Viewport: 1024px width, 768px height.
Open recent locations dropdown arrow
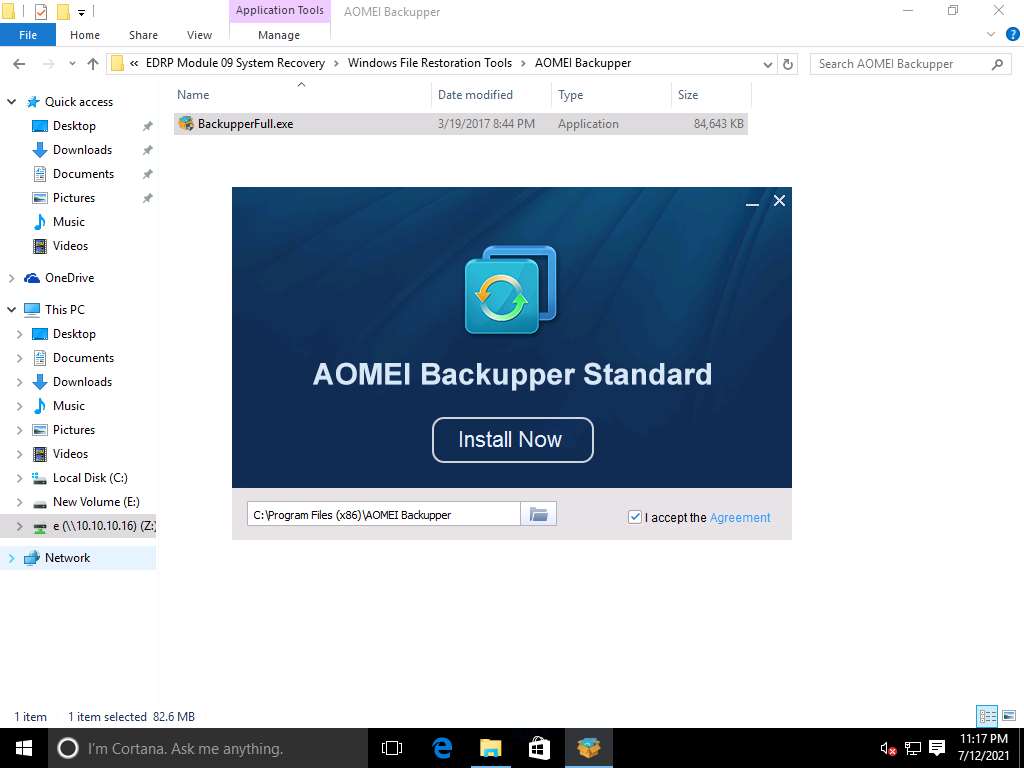(x=72, y=63)
